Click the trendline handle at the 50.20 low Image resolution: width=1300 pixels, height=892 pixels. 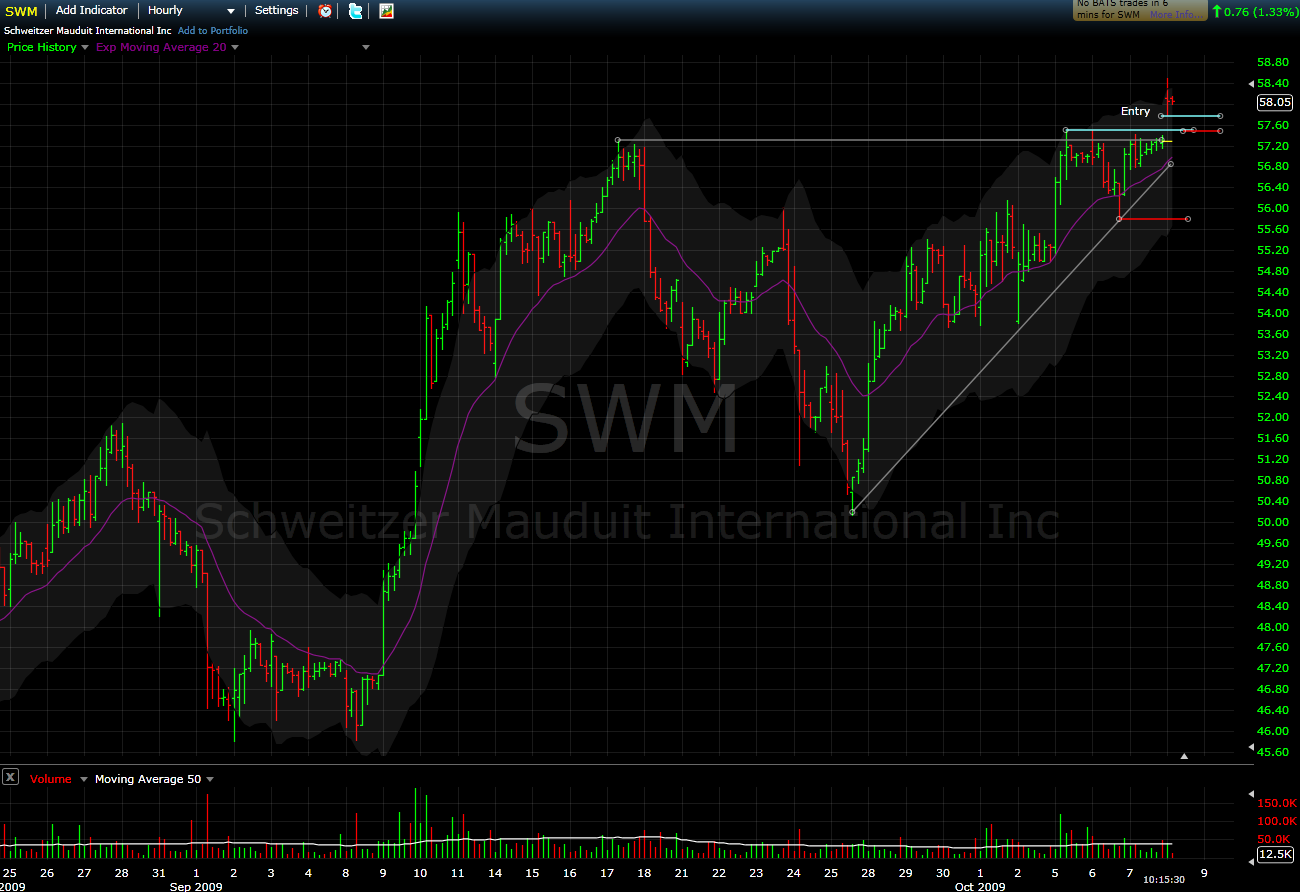coord(852,512)
